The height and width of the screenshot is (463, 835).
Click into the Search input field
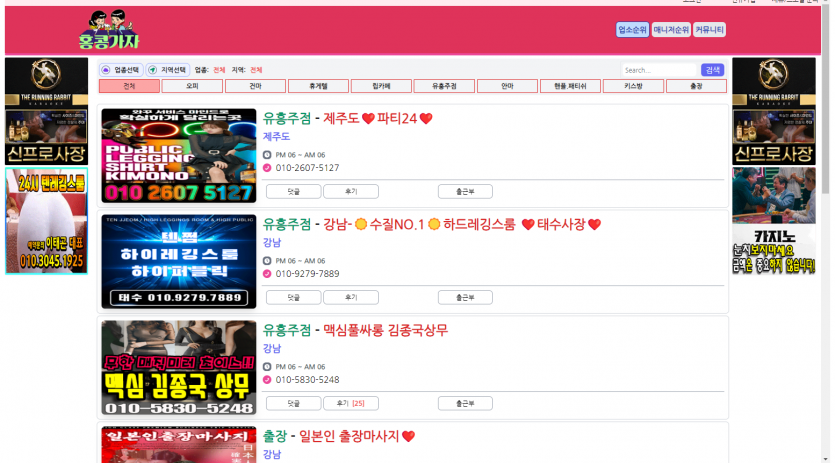[x=659, y=70]
